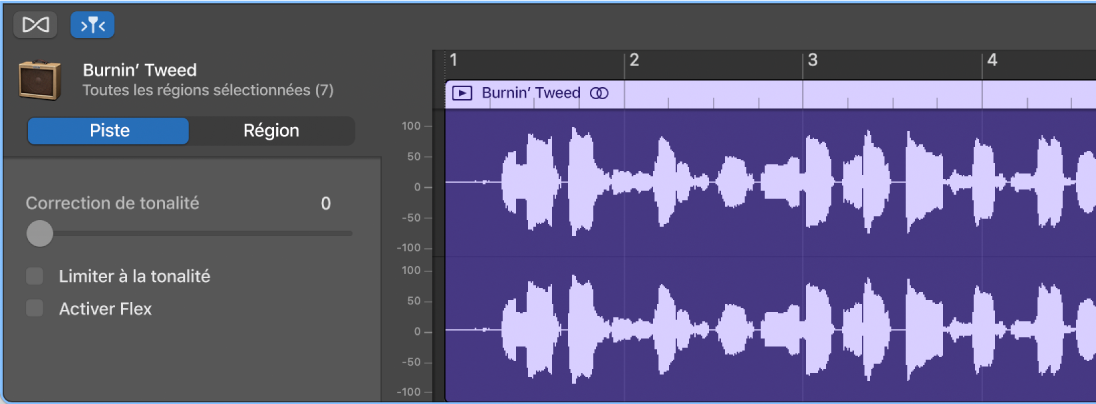Viewport: 1096px width, 404px height.
Task: Toggle the blue Flex toolbar button
Action: tap(92, 24)
